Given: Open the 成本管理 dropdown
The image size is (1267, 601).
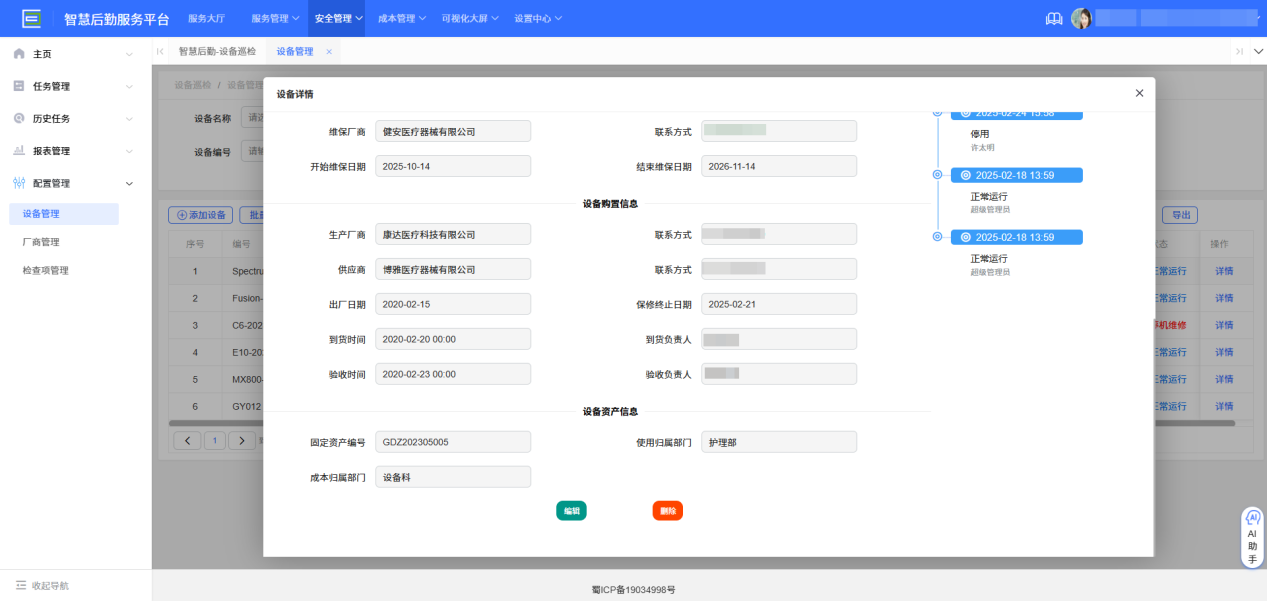Looking at the screenshot, I should (398, 17).
